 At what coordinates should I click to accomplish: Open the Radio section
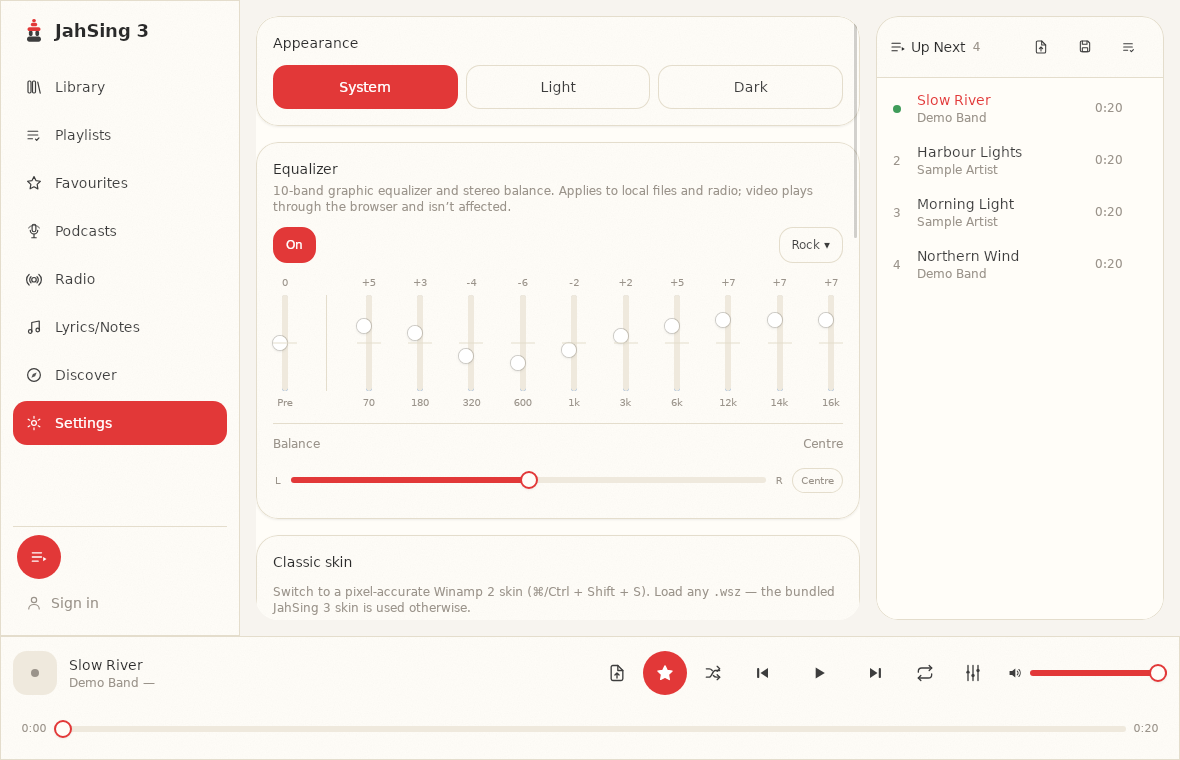(120, 279)
